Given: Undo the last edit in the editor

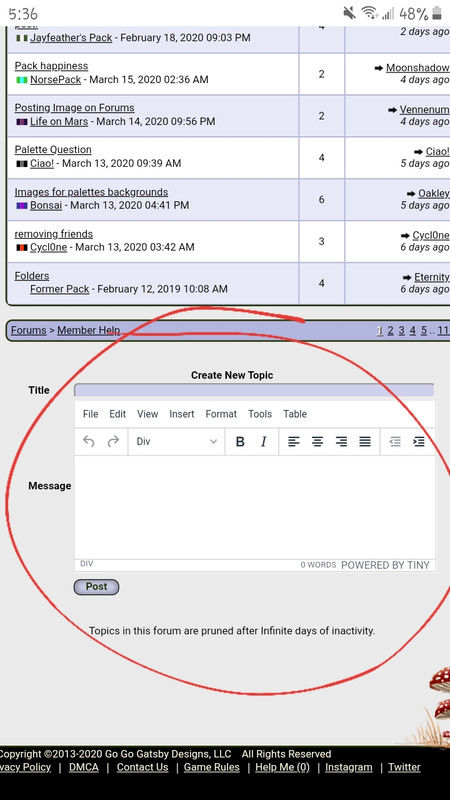Looking at the screenshot, I should pyautogui.click(x=89, y=441).
